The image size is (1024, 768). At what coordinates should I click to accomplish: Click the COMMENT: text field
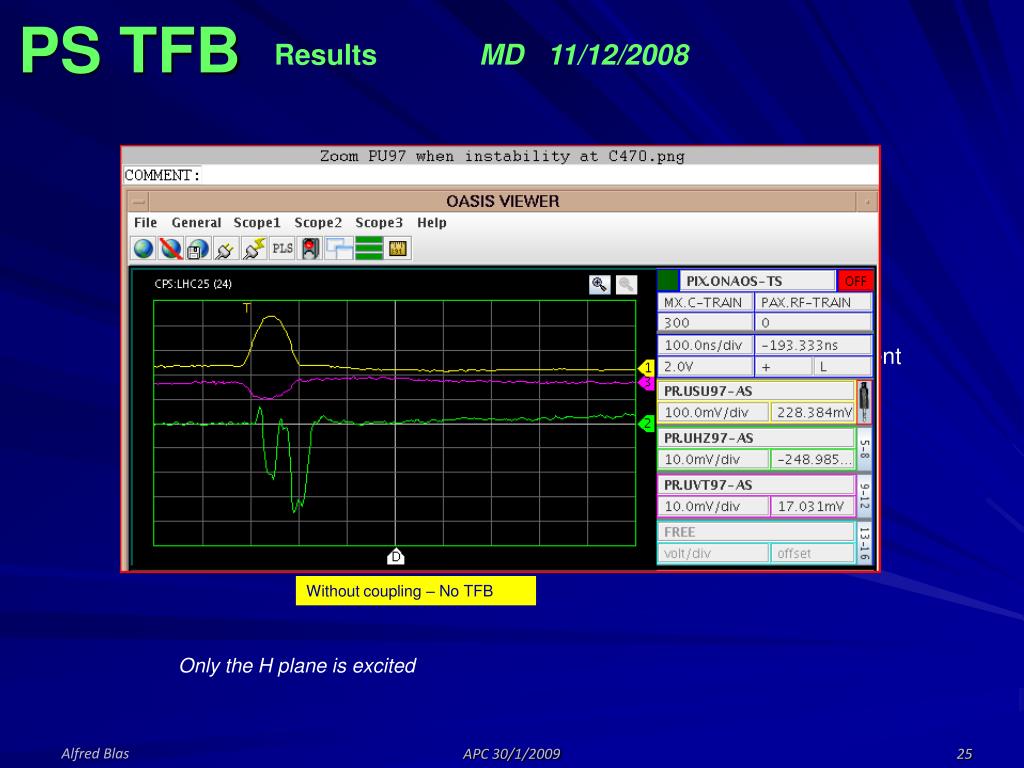point(501,175)
